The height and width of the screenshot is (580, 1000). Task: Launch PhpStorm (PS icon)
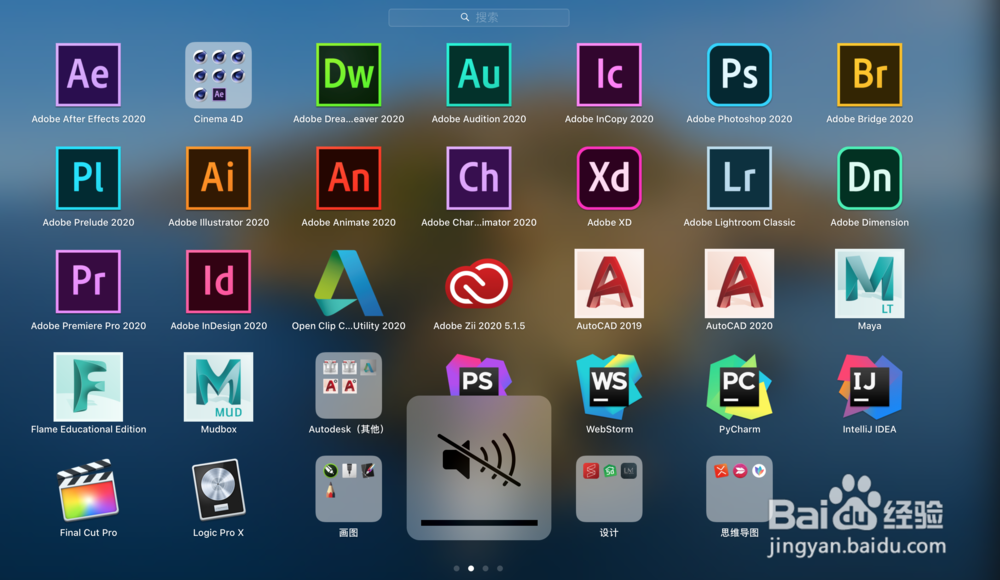click(x=478, y=376)
